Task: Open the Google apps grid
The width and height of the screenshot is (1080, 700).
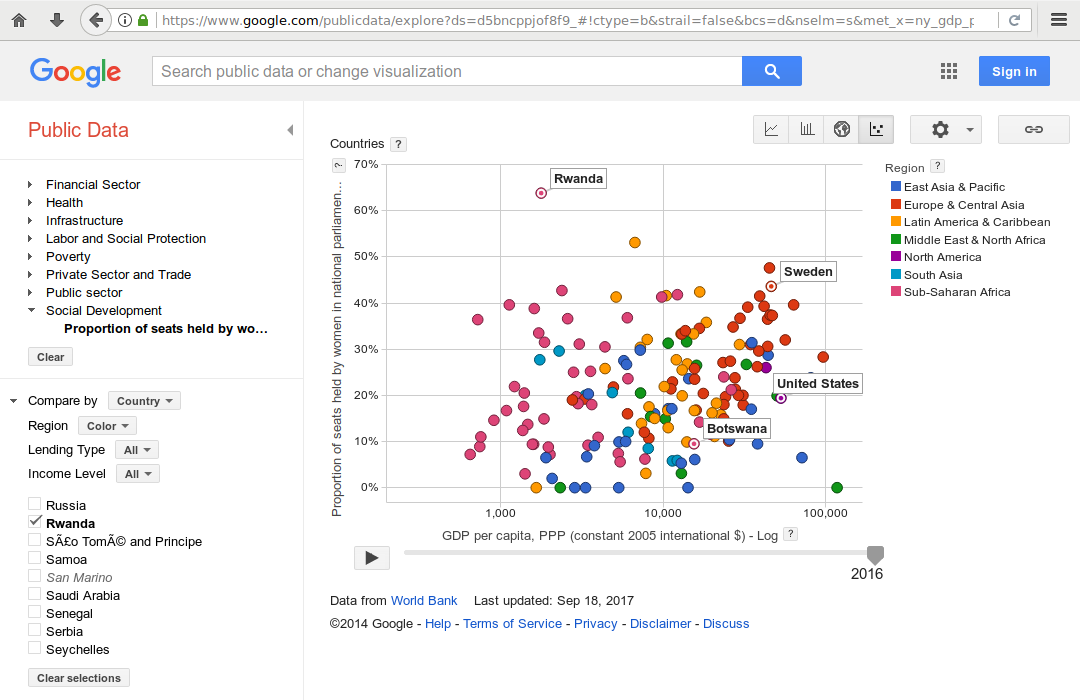Action: point(949,71)
